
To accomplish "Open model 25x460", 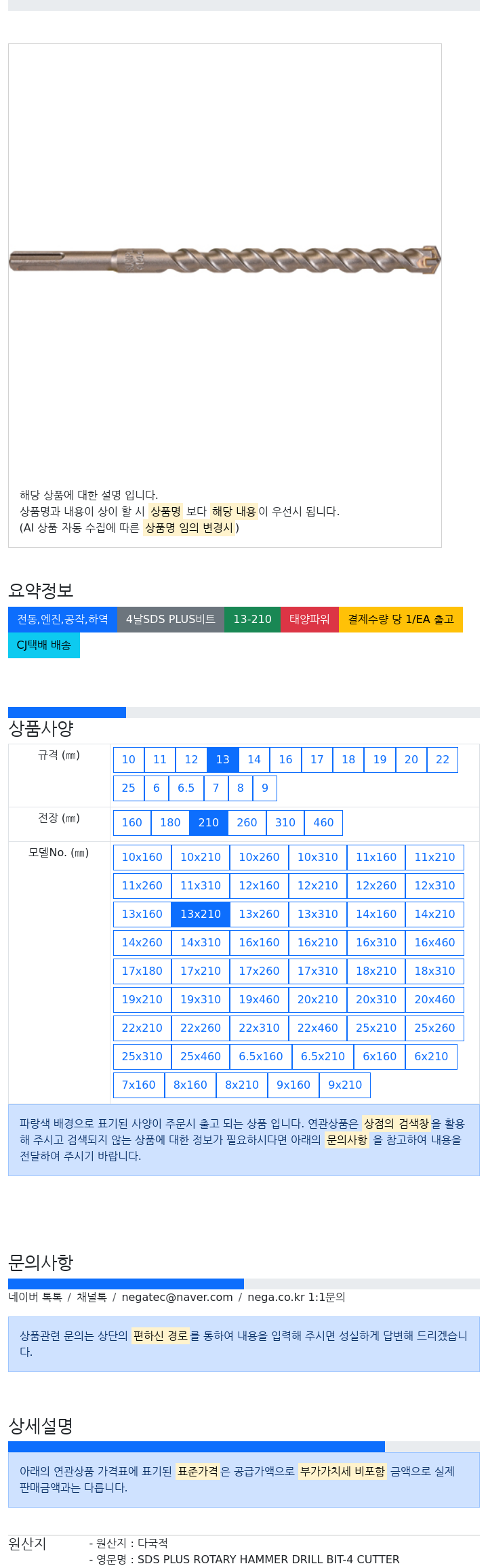I will (201, 1057).
